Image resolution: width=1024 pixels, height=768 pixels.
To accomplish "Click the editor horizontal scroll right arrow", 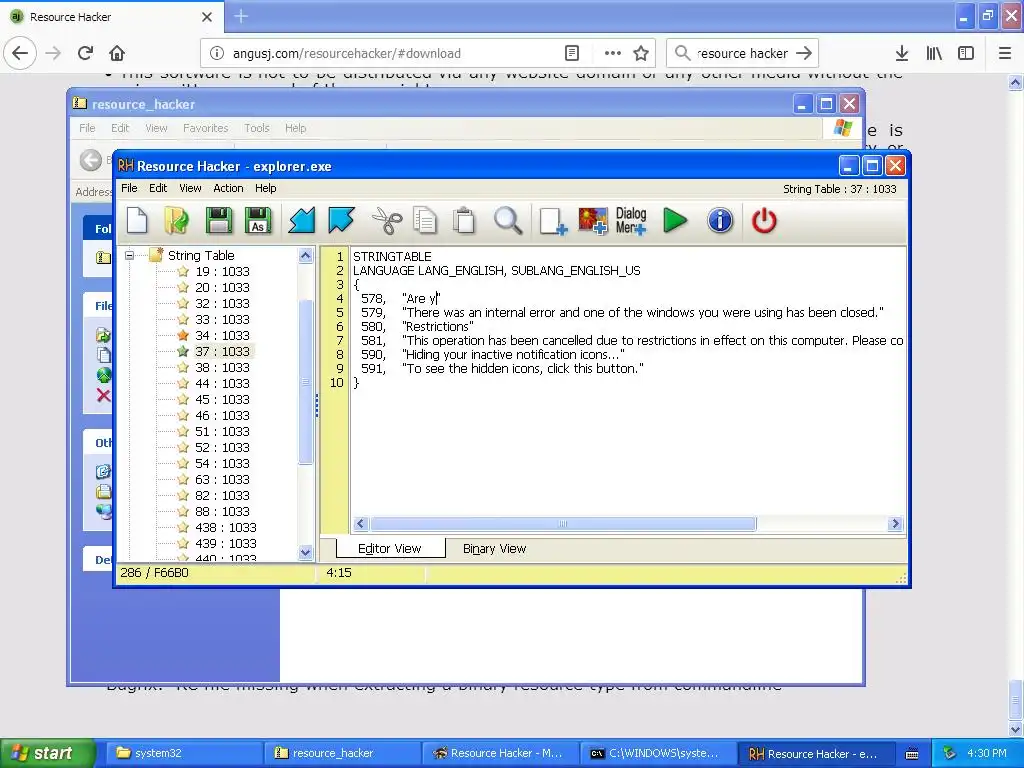I will click(895, 524).
